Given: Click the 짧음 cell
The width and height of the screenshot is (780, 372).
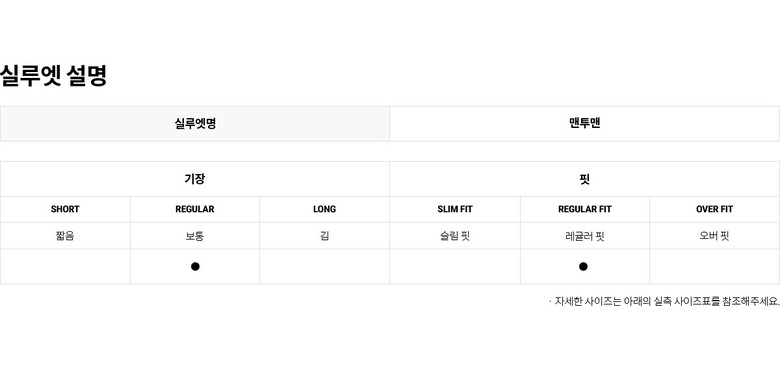Looking at the screenshot, I should (65, 236).
